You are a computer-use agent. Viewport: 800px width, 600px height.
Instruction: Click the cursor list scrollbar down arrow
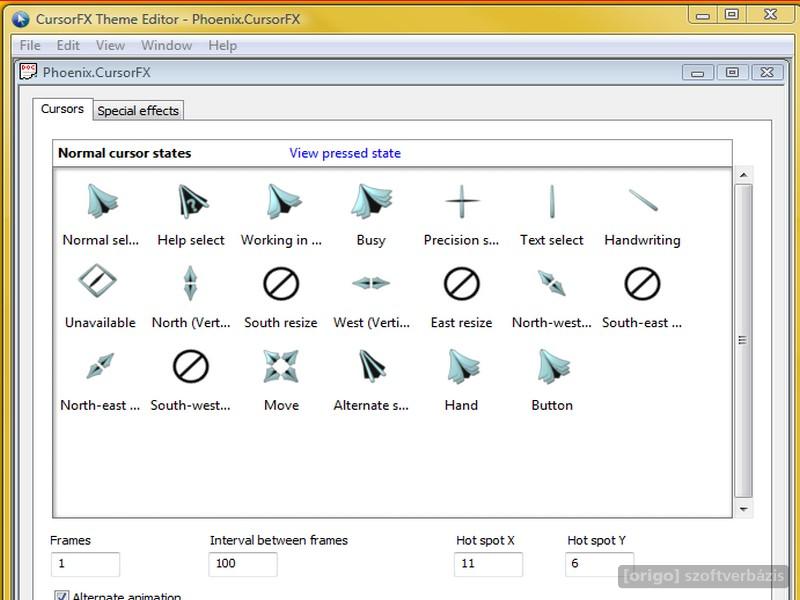click(x=744, y=509)
